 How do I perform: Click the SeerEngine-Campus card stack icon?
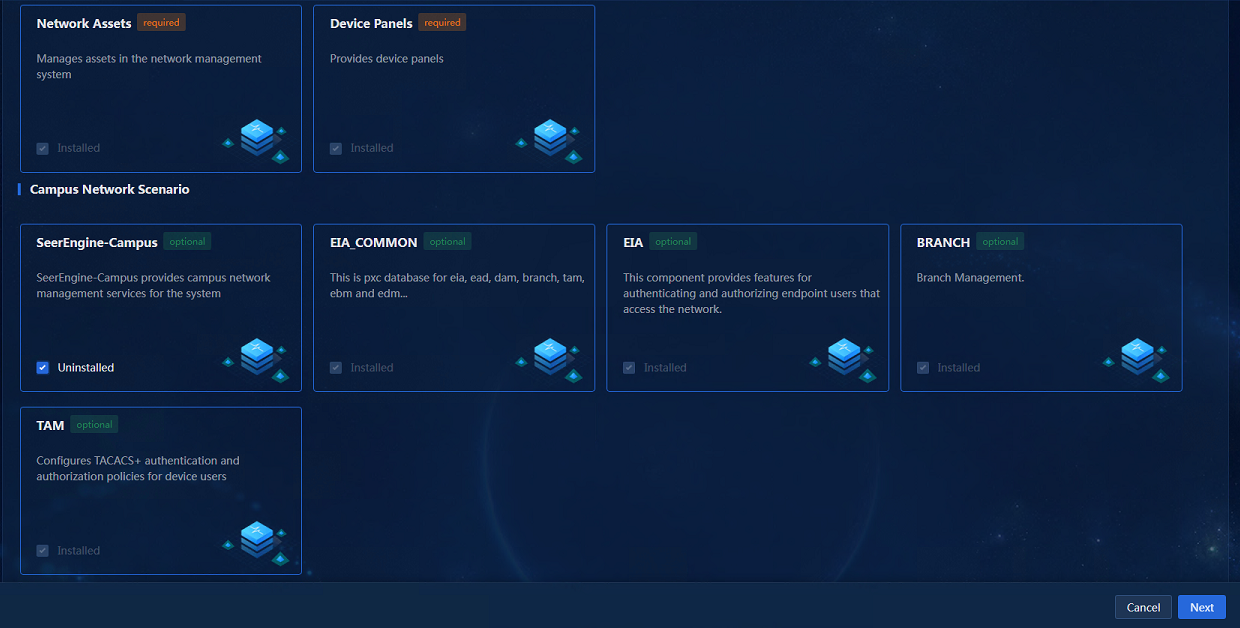pos(256,360)
